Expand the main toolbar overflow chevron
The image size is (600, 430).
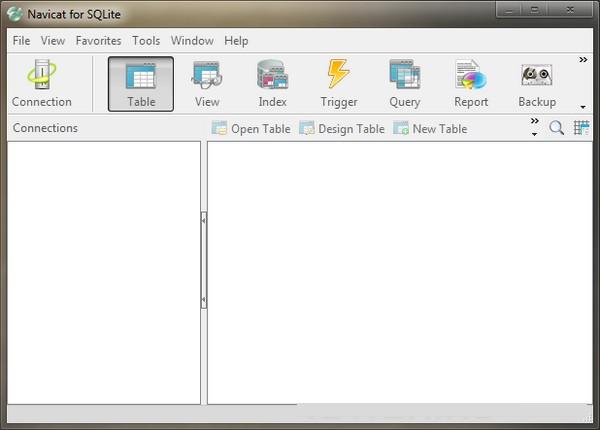(x=583, y=61)
